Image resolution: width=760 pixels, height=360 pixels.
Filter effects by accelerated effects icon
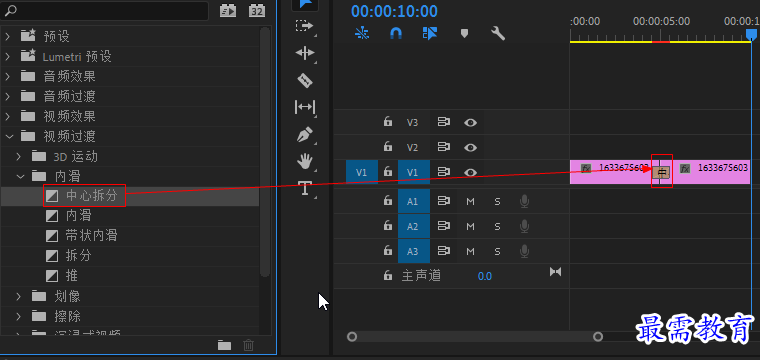(x=227, y=10)
